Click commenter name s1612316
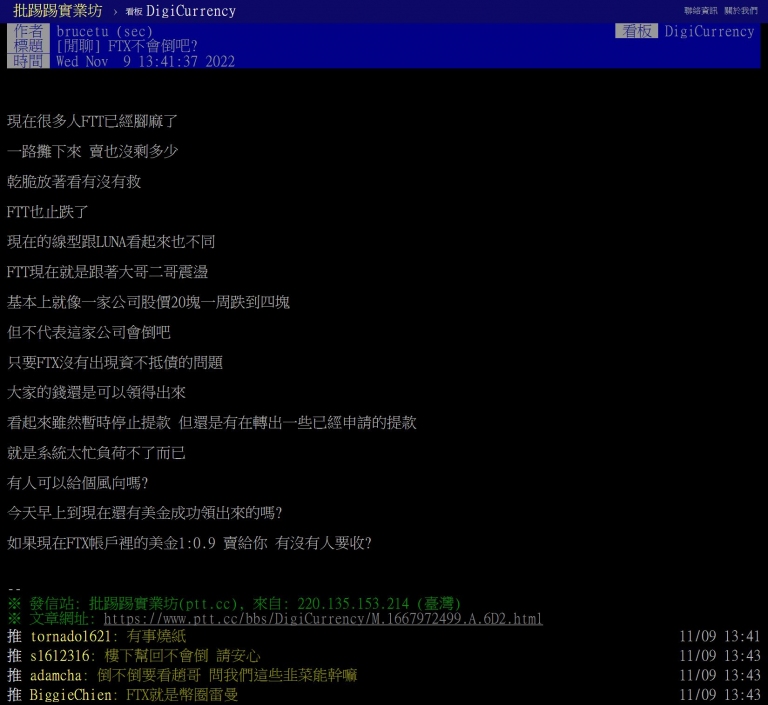The width and height of the screenshot is (768, 705). pos(60,656)
